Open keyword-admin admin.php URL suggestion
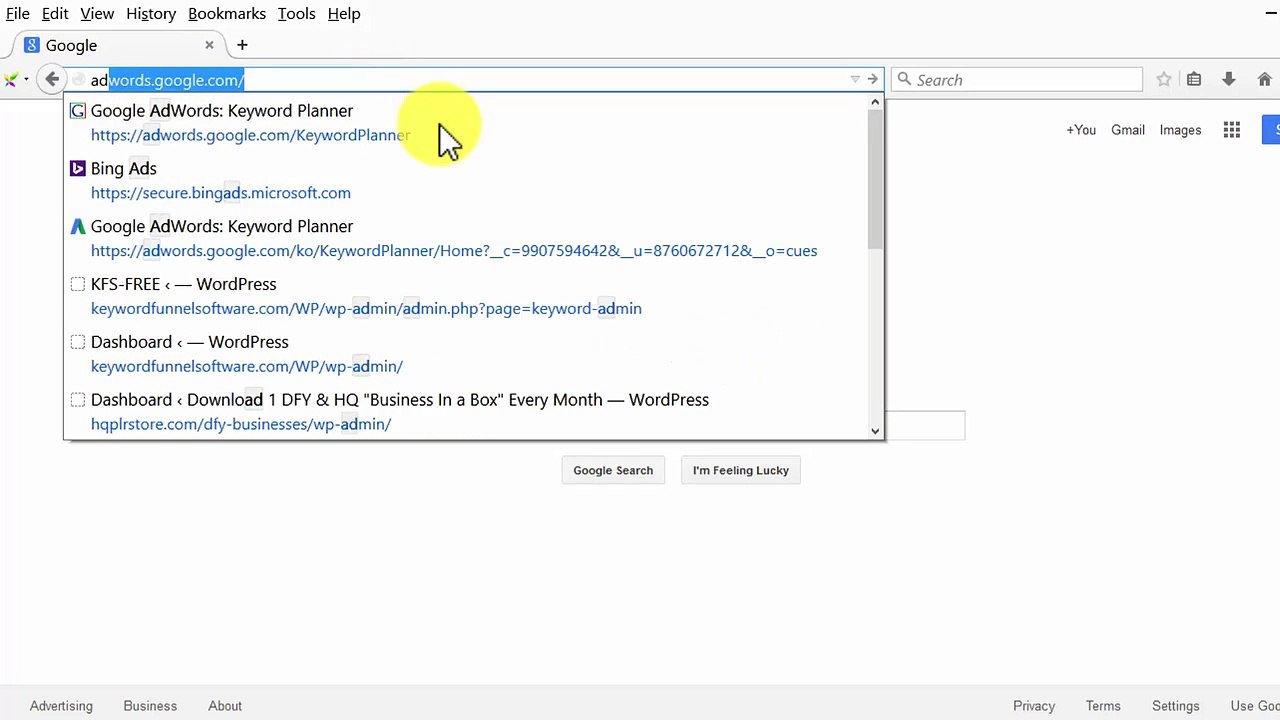 366,309
